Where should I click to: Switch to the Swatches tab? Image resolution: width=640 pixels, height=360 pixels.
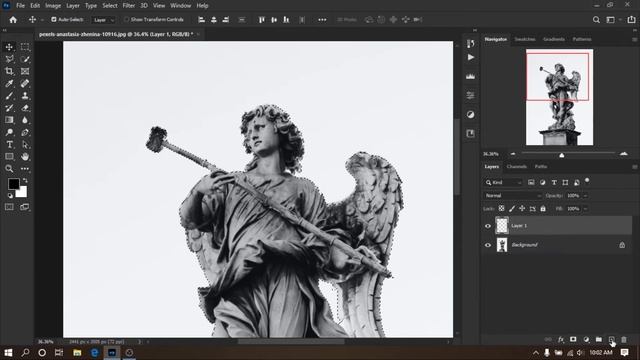(525, 39)
